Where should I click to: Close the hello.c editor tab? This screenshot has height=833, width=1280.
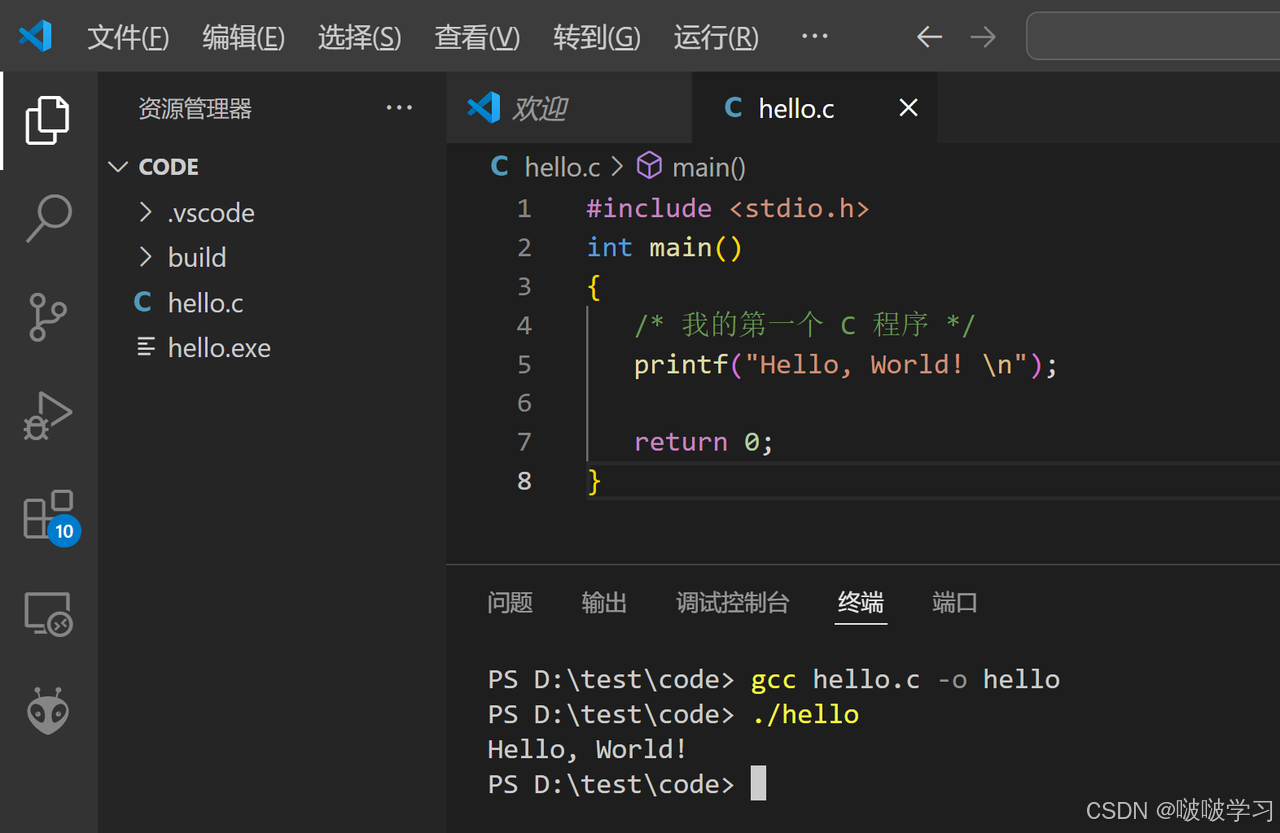(x=908, y=108)
